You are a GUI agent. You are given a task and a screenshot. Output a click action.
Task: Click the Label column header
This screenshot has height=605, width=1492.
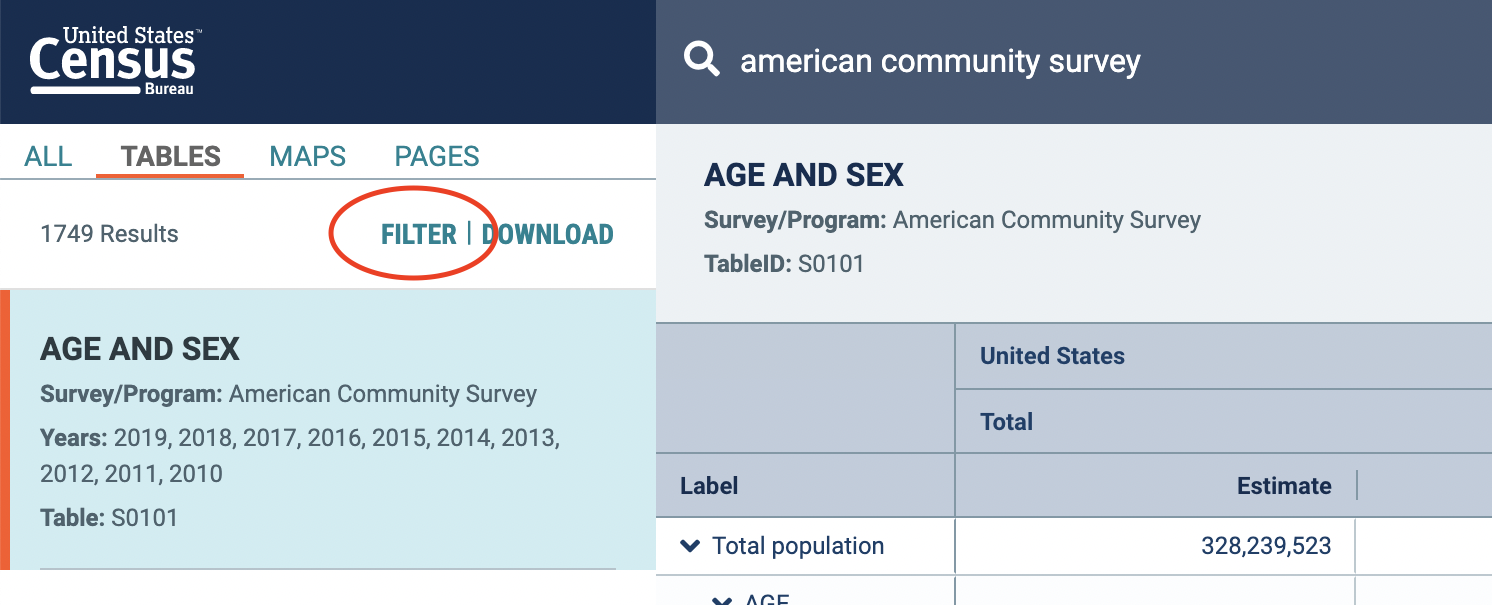[x=709, y=486]
